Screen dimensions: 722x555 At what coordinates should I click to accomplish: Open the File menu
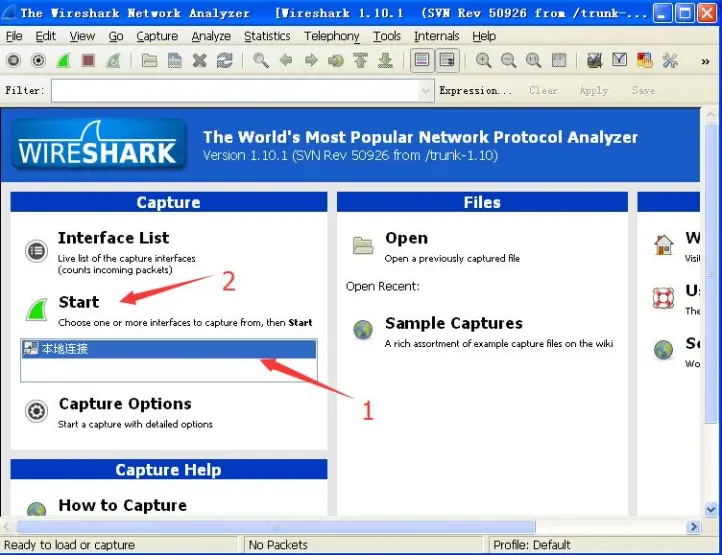14,36
